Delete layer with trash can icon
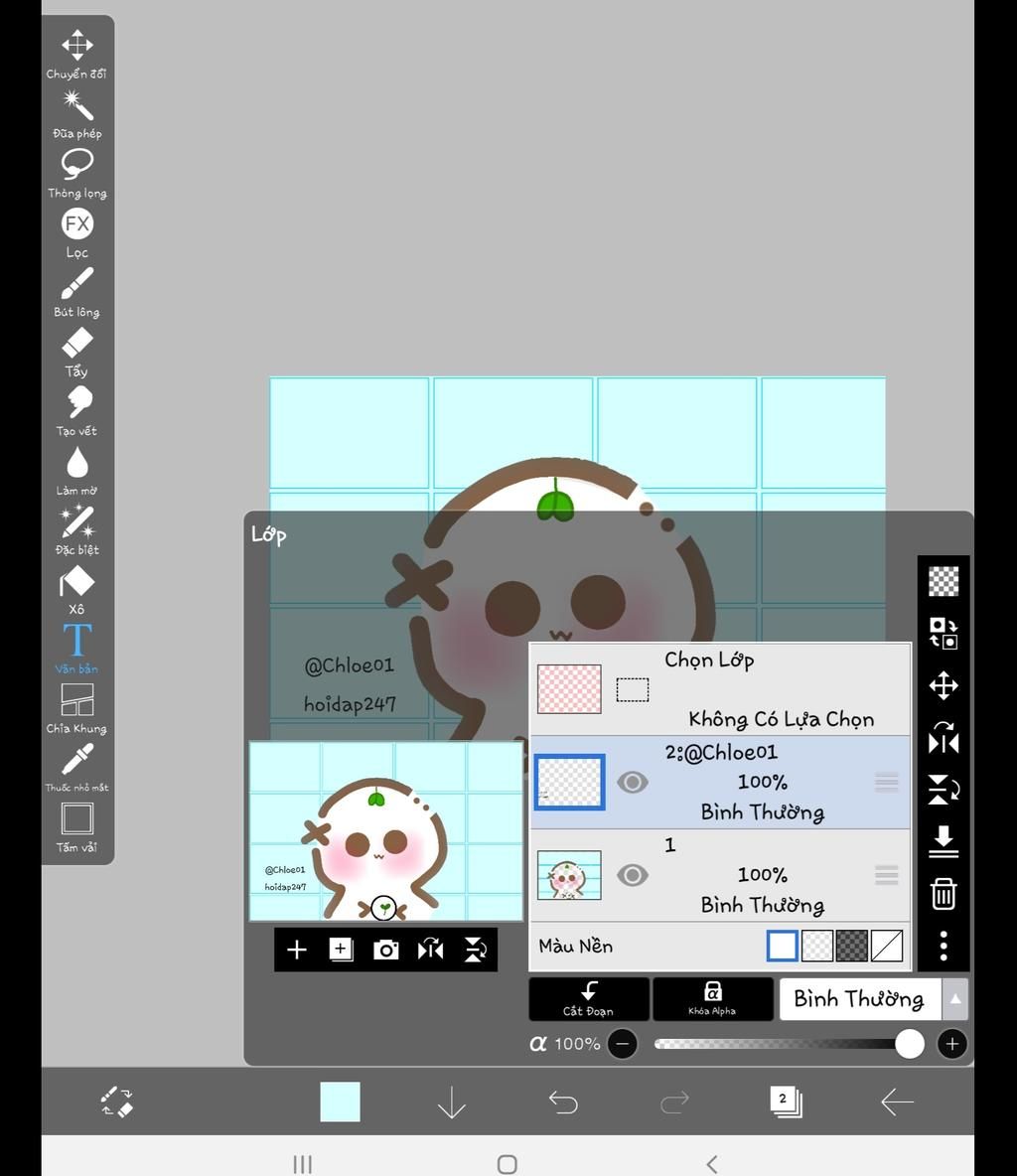 [x=944, y=894]
